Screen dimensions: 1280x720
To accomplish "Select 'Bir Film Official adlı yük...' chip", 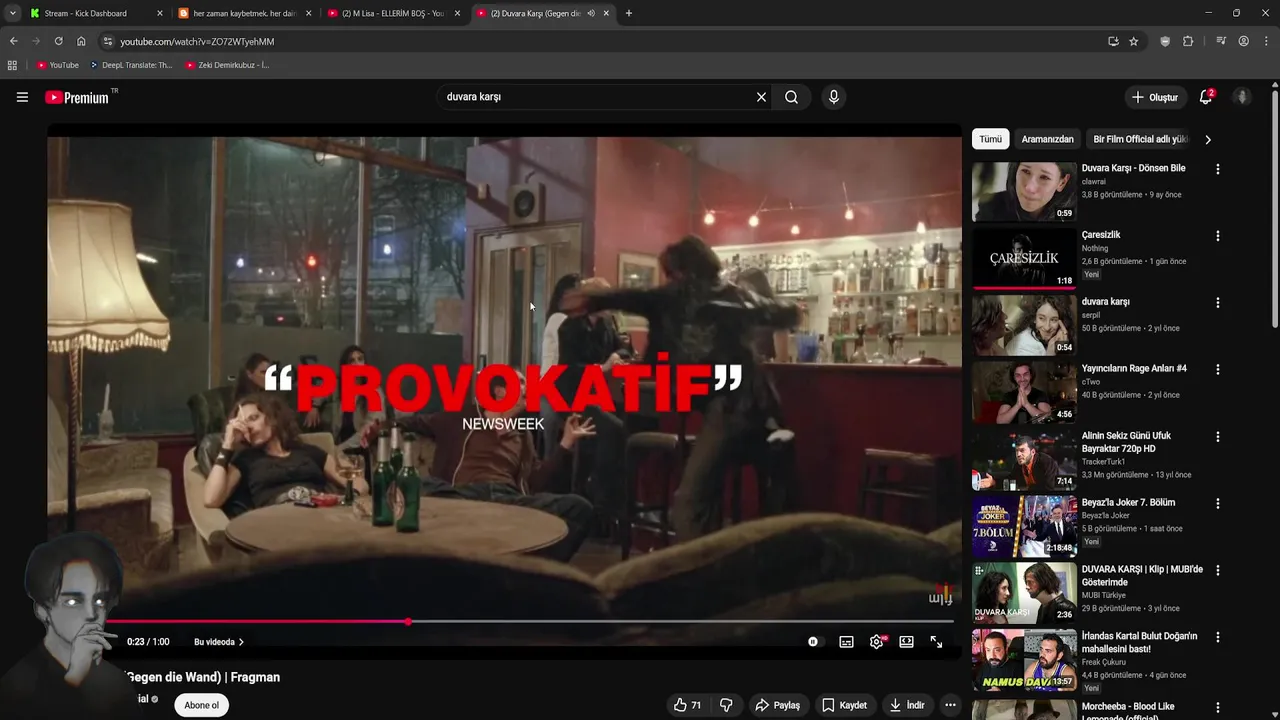I will [x=1139, y=139].
